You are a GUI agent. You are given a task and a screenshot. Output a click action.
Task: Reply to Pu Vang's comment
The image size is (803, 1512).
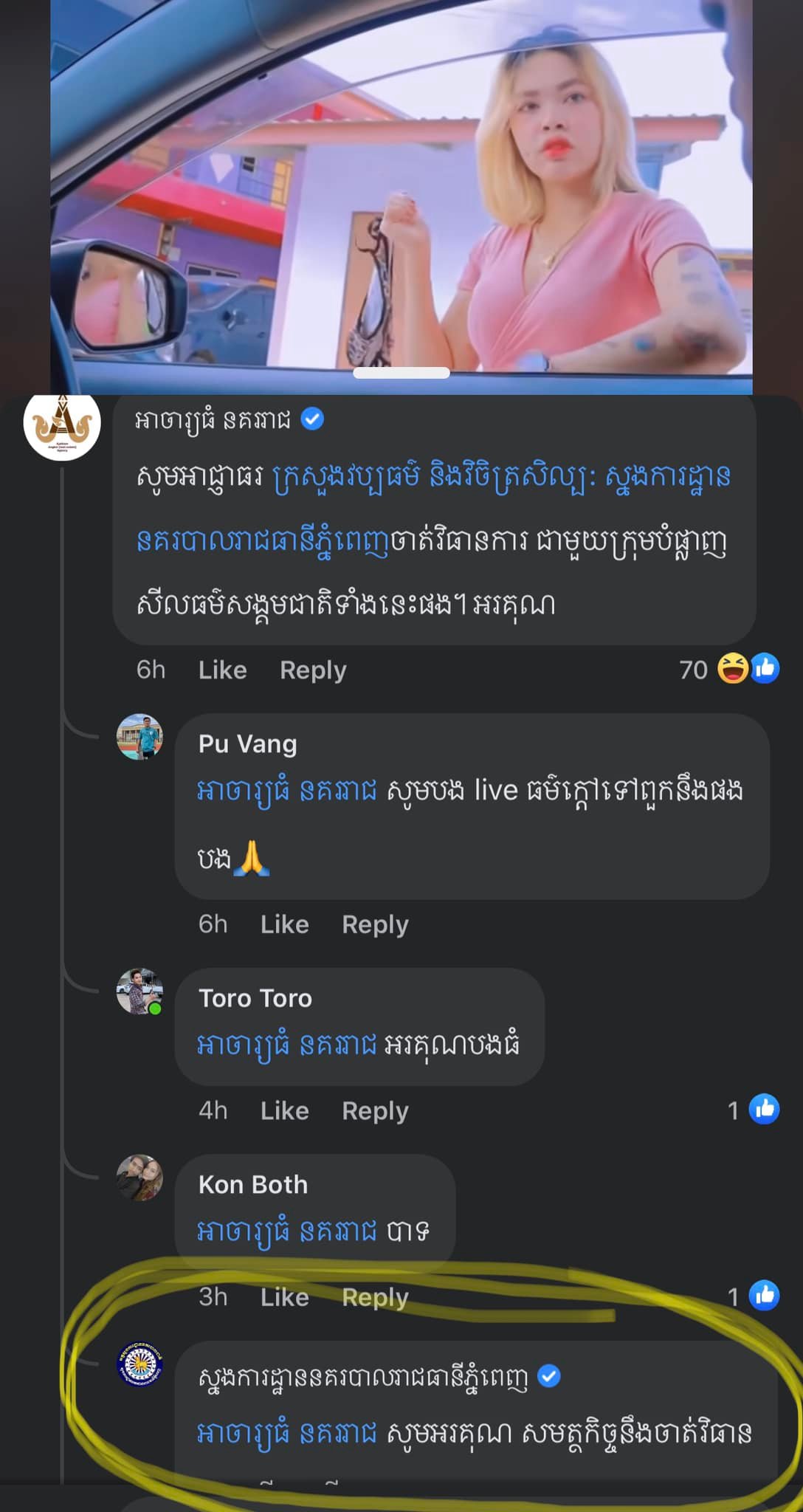click(375, 924)
